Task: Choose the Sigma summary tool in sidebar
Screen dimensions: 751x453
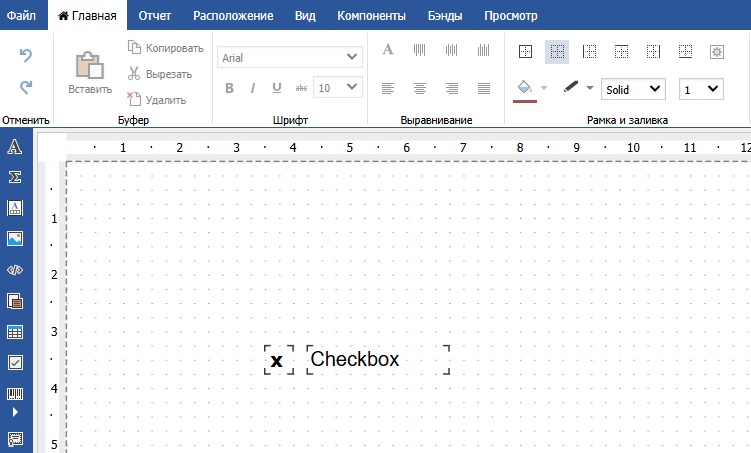Action: (x=15, y=177)
